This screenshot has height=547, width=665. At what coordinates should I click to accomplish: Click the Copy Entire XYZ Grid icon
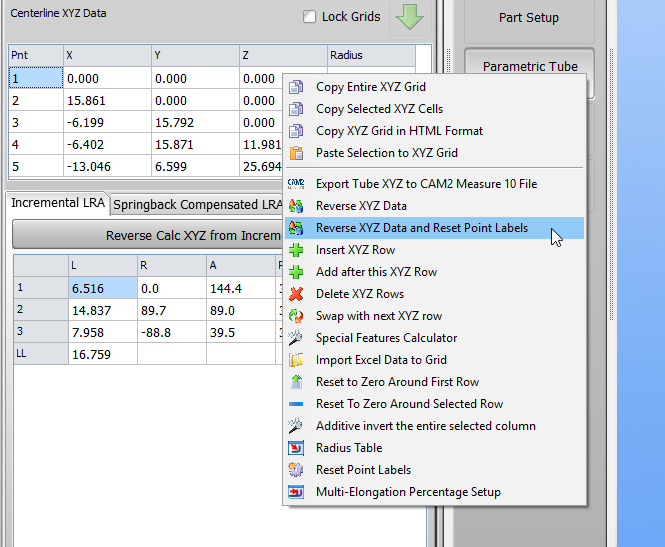[x=296, y=87]
